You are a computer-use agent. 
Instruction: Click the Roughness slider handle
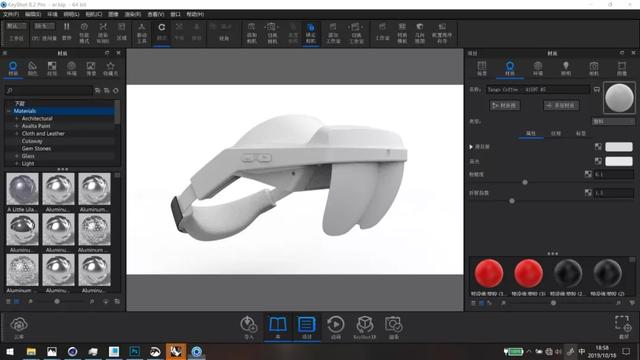(x=525, y=182)
